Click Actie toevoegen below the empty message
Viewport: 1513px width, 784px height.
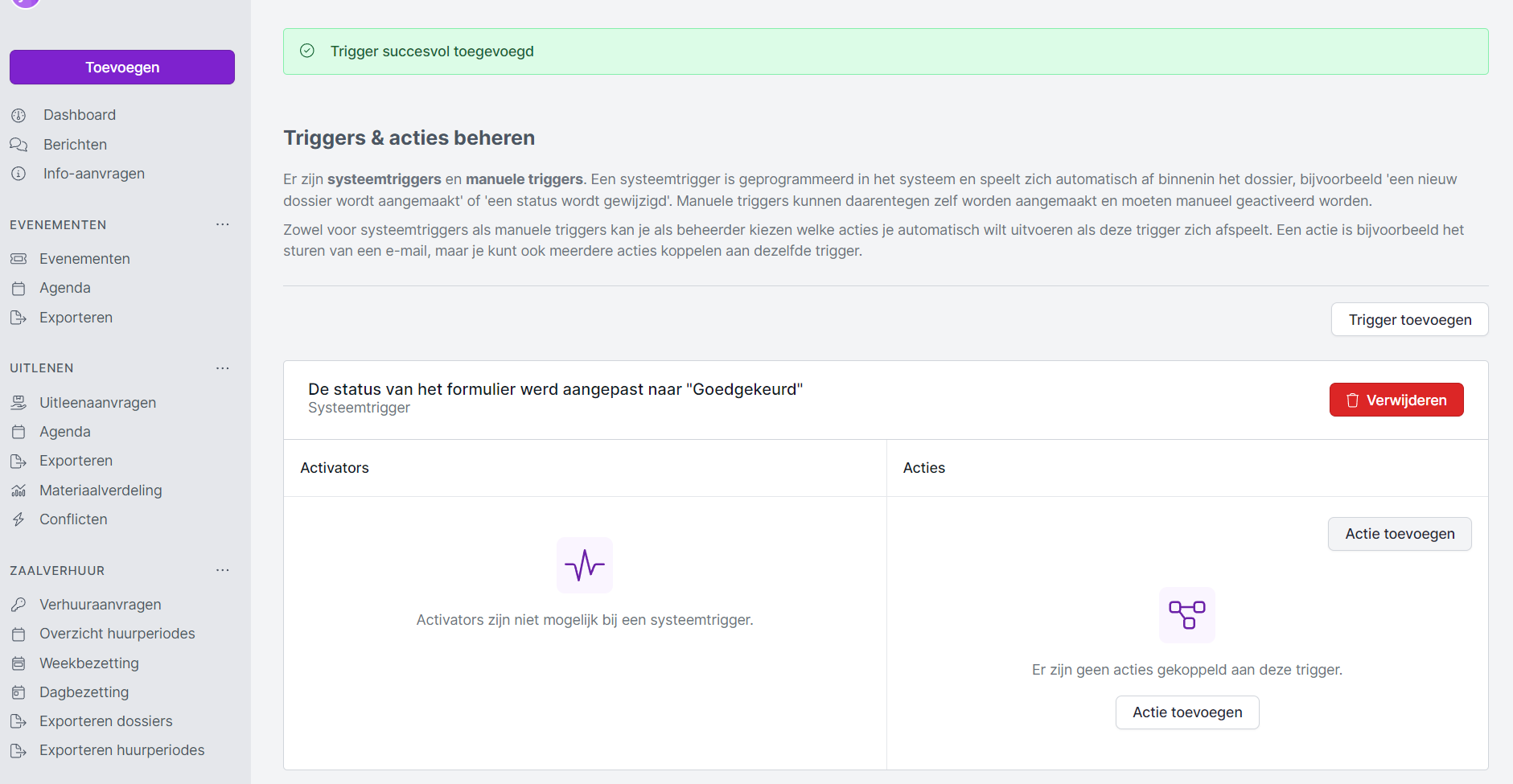1186,712
